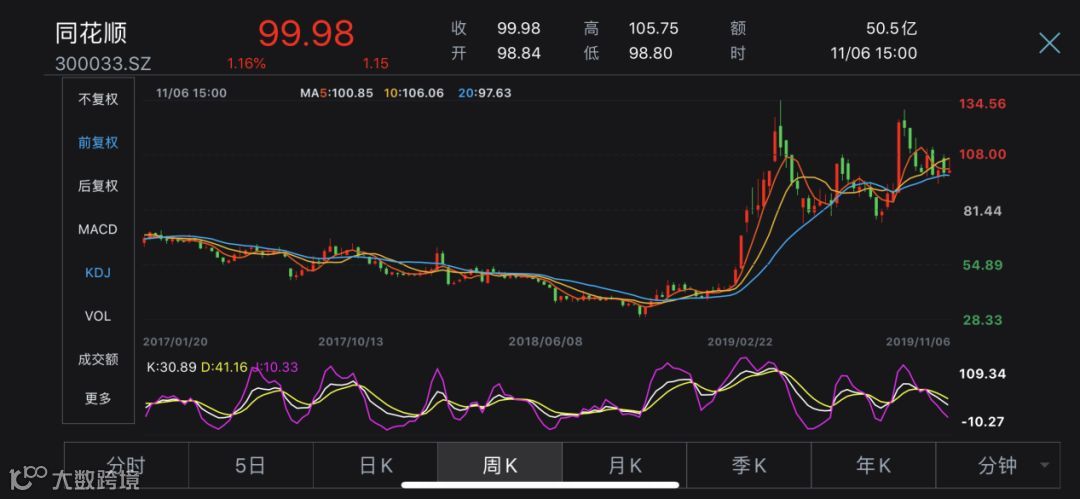1080x499 pixels.
Task: Switch to the 日K daily tab
Action: click(375, 466)
